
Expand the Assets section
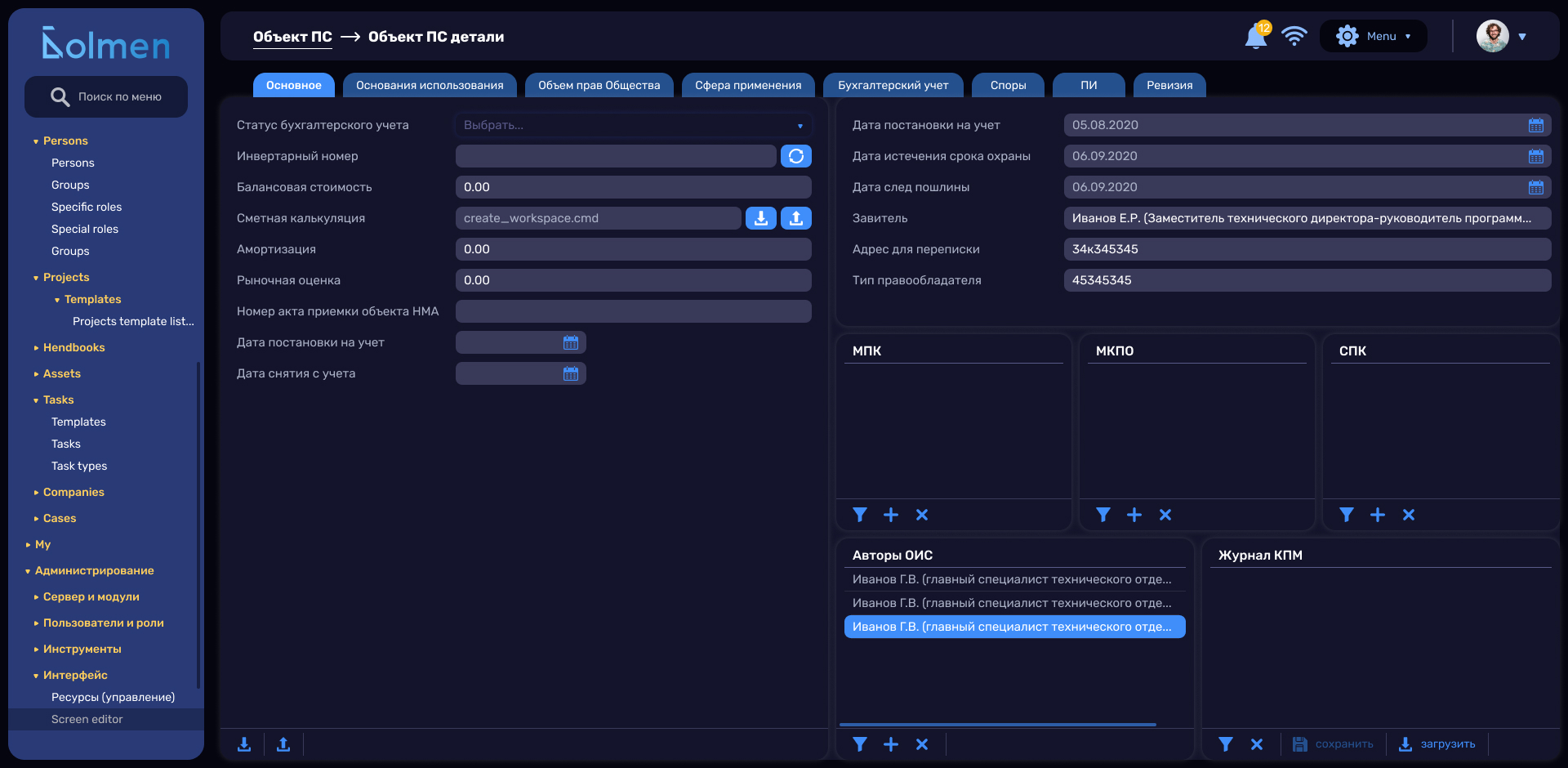(36, 374)
